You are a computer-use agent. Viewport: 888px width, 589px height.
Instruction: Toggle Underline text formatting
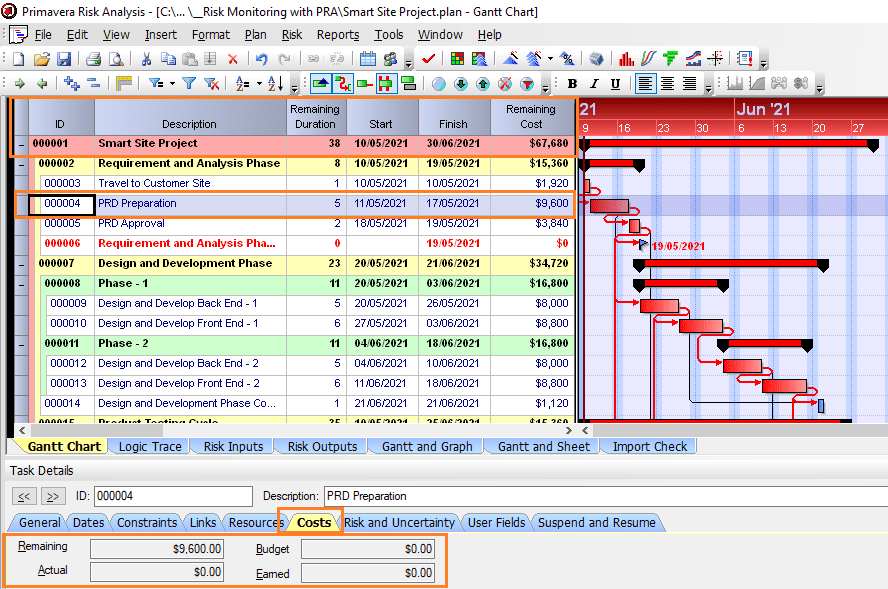coord(616,84)
